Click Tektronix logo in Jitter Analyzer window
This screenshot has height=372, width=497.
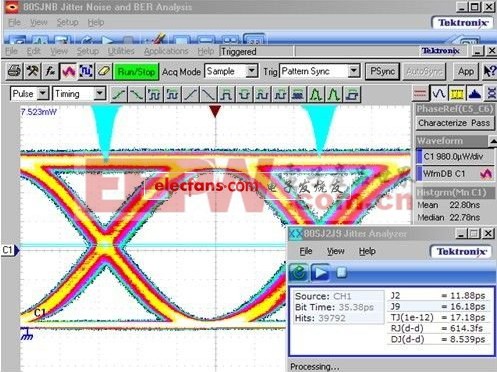(461, 252)
